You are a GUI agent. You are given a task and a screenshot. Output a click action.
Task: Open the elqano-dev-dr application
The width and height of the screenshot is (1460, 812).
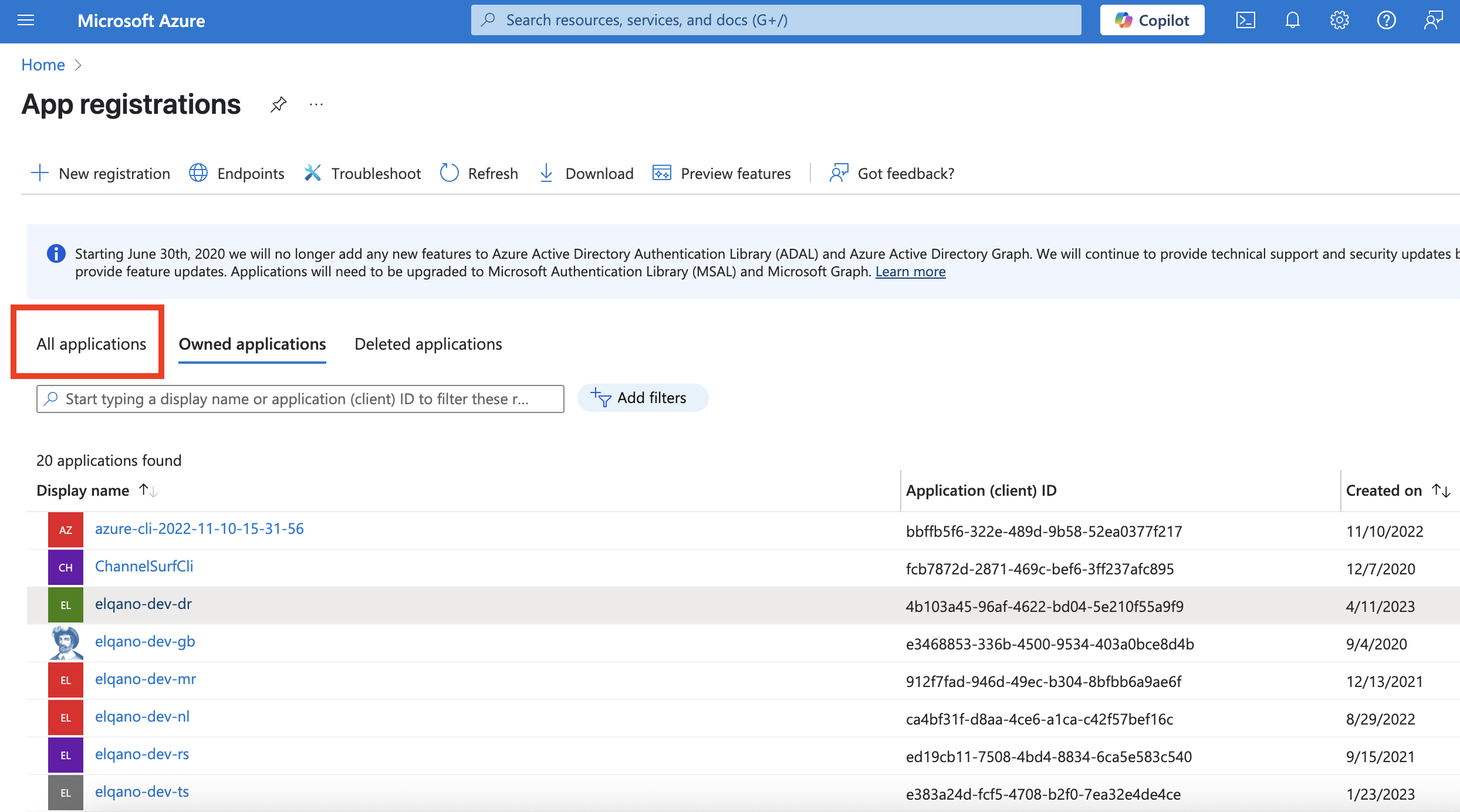click(x=143, y=604)
